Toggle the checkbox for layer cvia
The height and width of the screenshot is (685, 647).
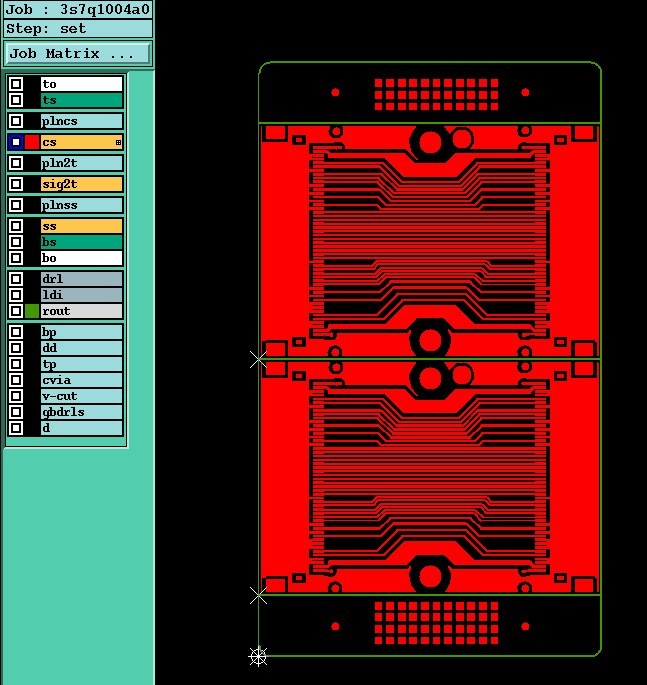16,380
